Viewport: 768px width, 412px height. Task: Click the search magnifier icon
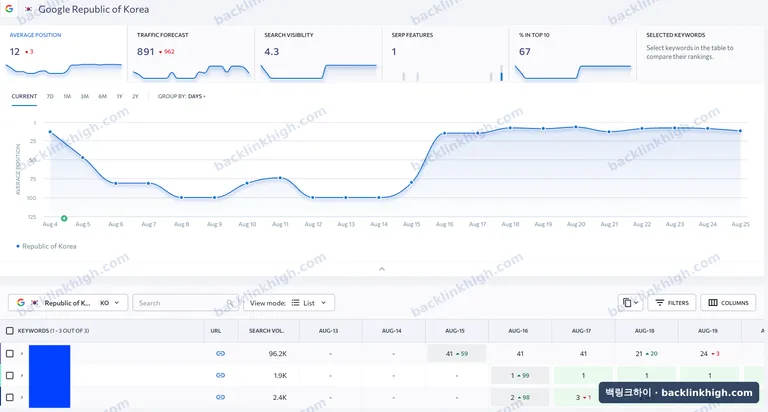tap(230, 303)
